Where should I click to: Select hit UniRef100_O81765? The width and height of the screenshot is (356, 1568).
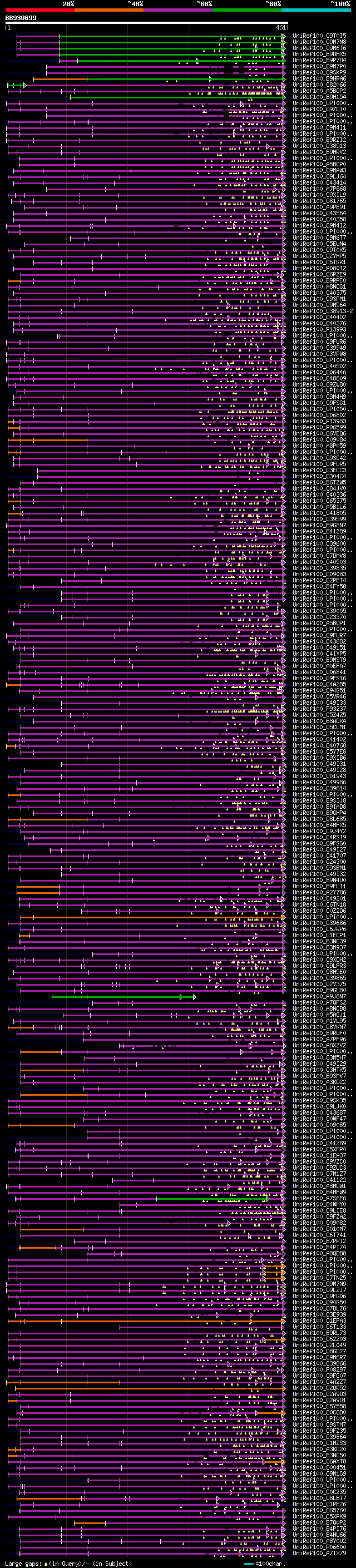(x=319, y=201)
